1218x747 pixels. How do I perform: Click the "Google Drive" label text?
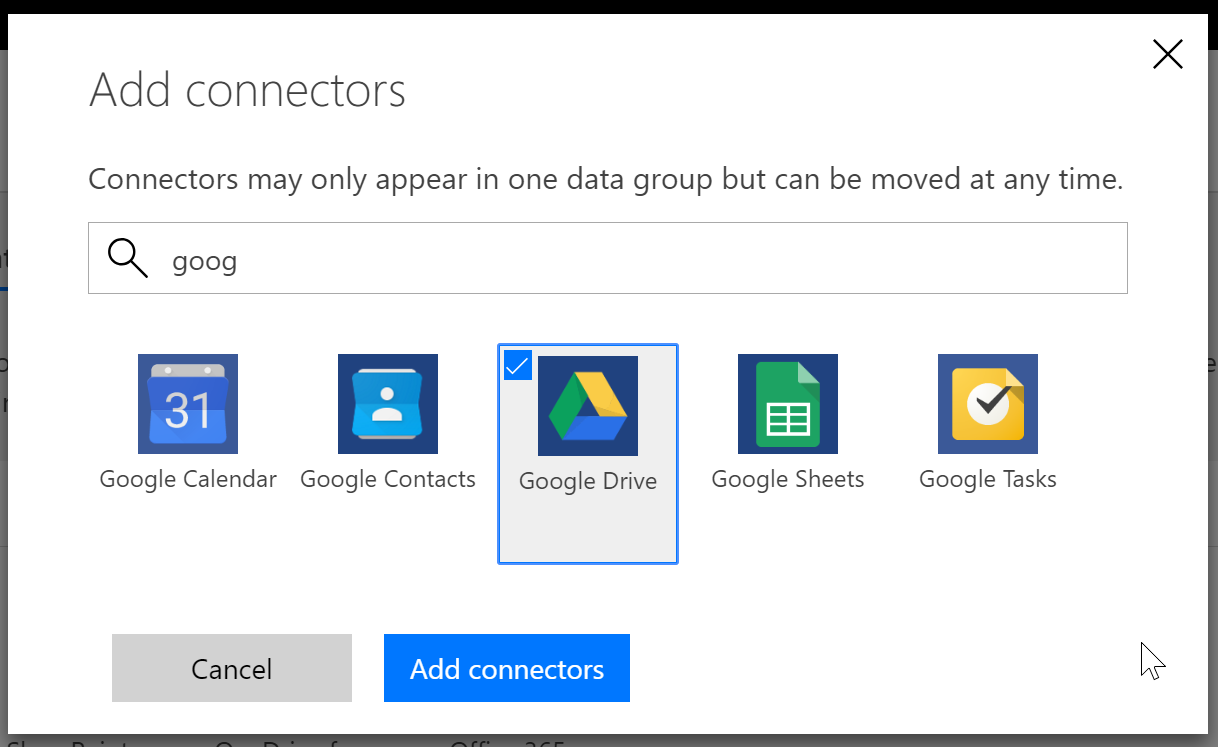(588, 481)
